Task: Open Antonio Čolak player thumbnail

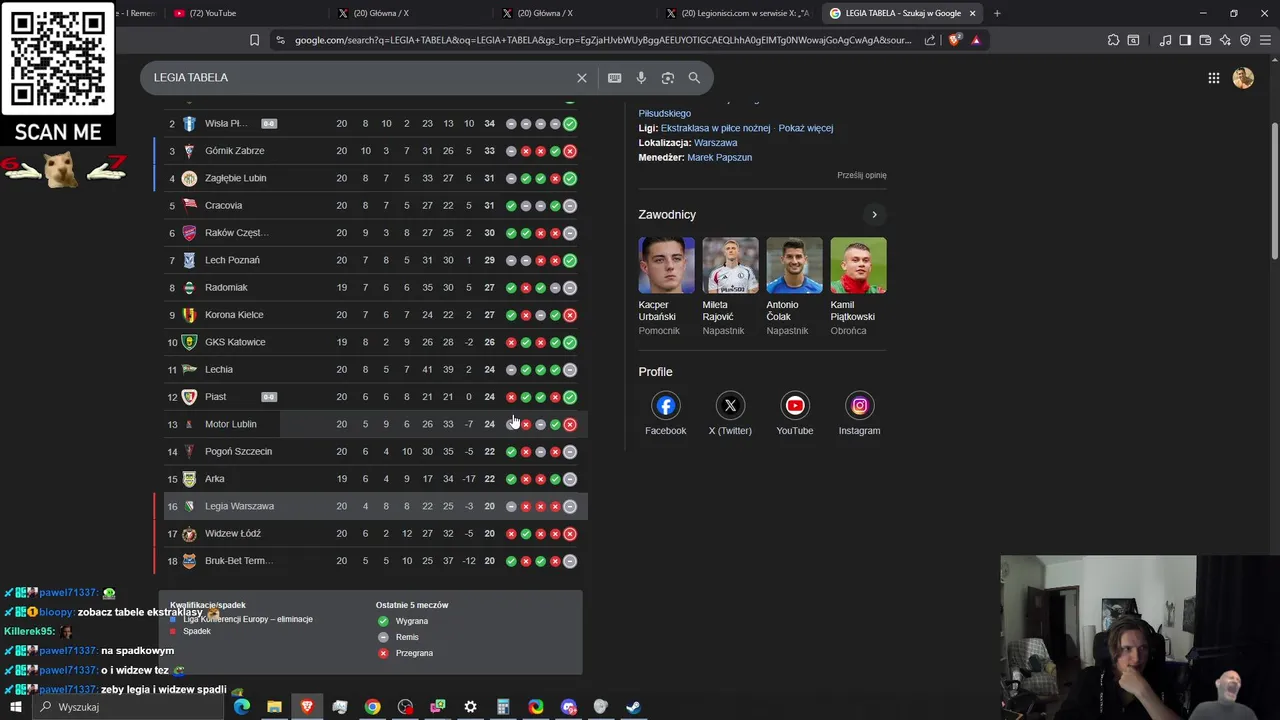Action: point(794,265)
